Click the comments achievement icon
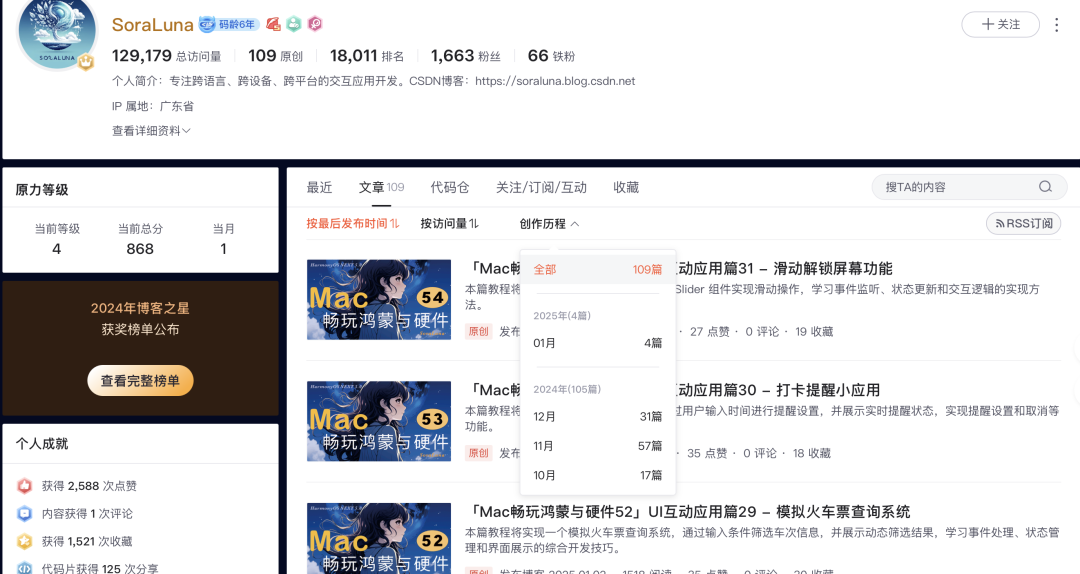This screenshot has width=1080, height=574. (25, 513)
